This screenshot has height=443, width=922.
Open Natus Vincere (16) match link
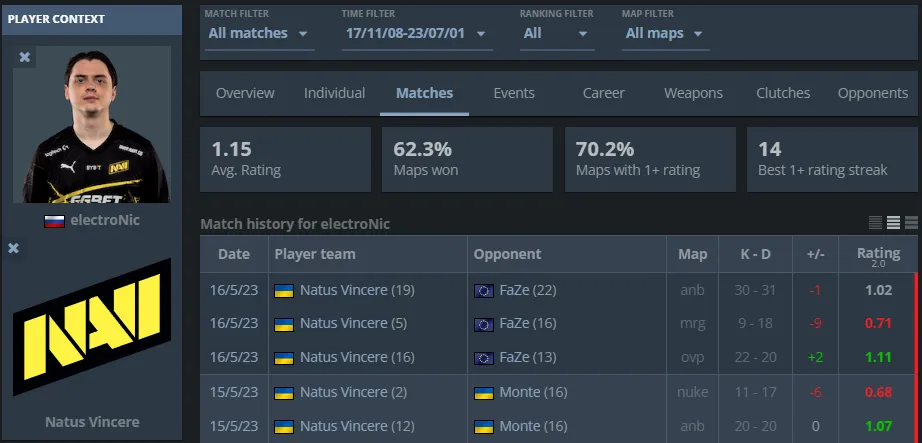click(358, 357)
